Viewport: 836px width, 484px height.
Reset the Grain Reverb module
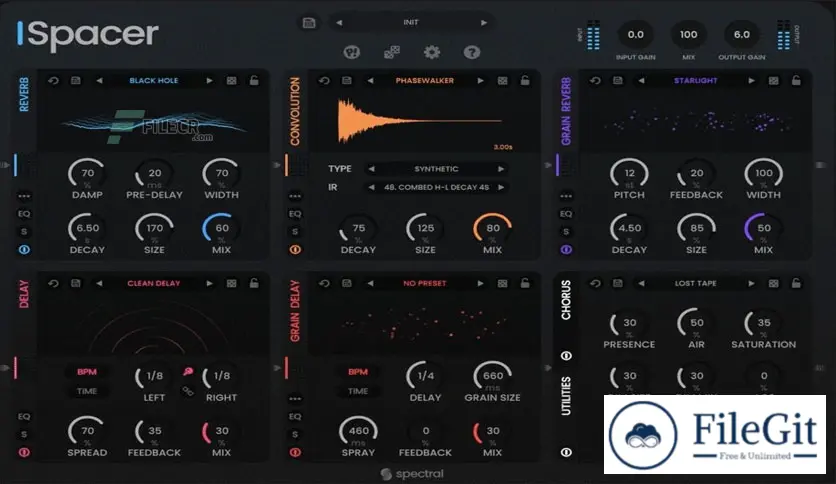pyautogui.click(x=595, y=80)
